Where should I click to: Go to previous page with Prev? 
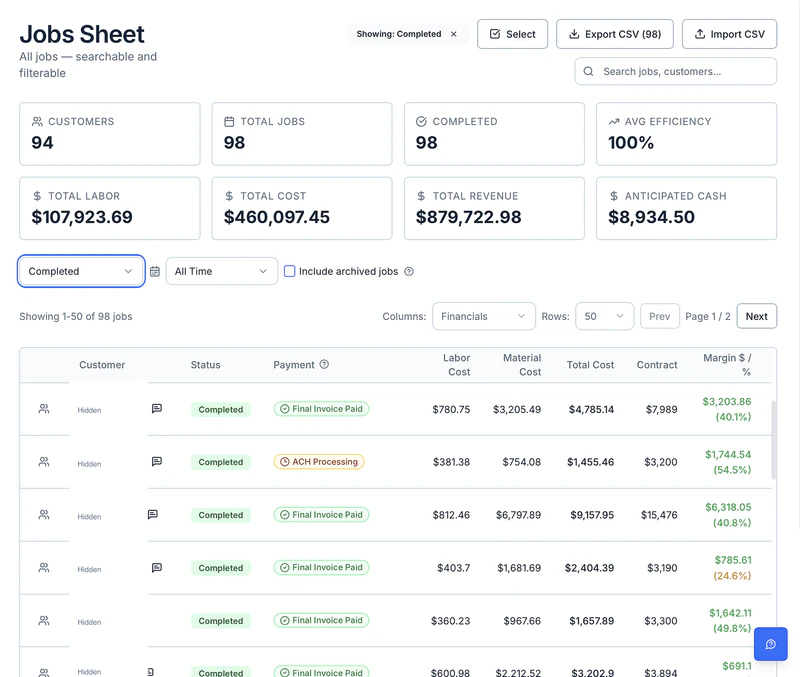[x=660, y=316]
